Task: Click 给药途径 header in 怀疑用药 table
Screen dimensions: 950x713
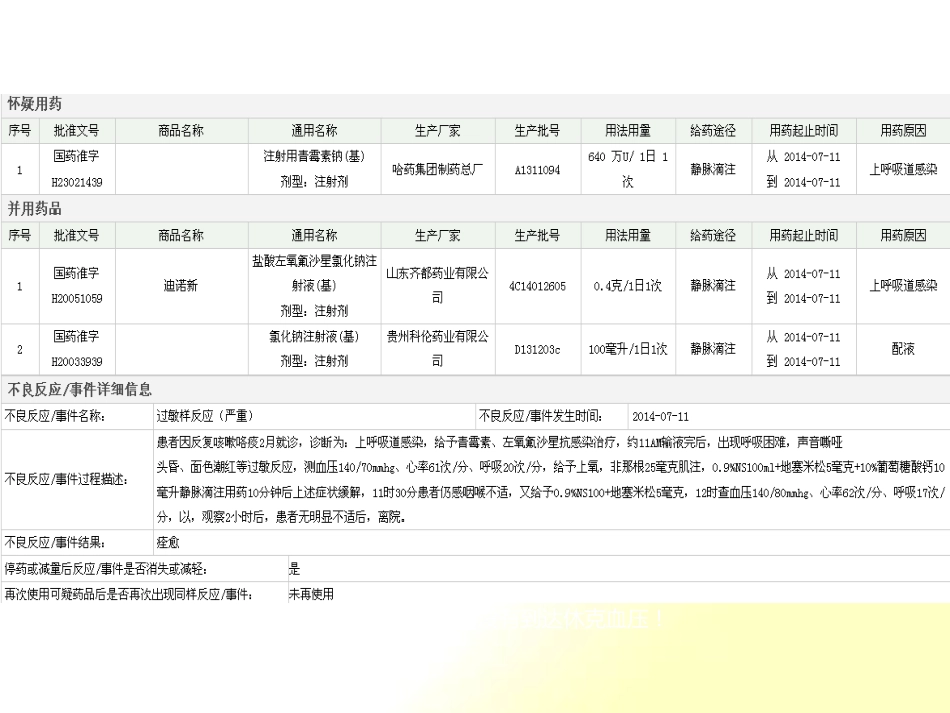Action: point(713,131)
